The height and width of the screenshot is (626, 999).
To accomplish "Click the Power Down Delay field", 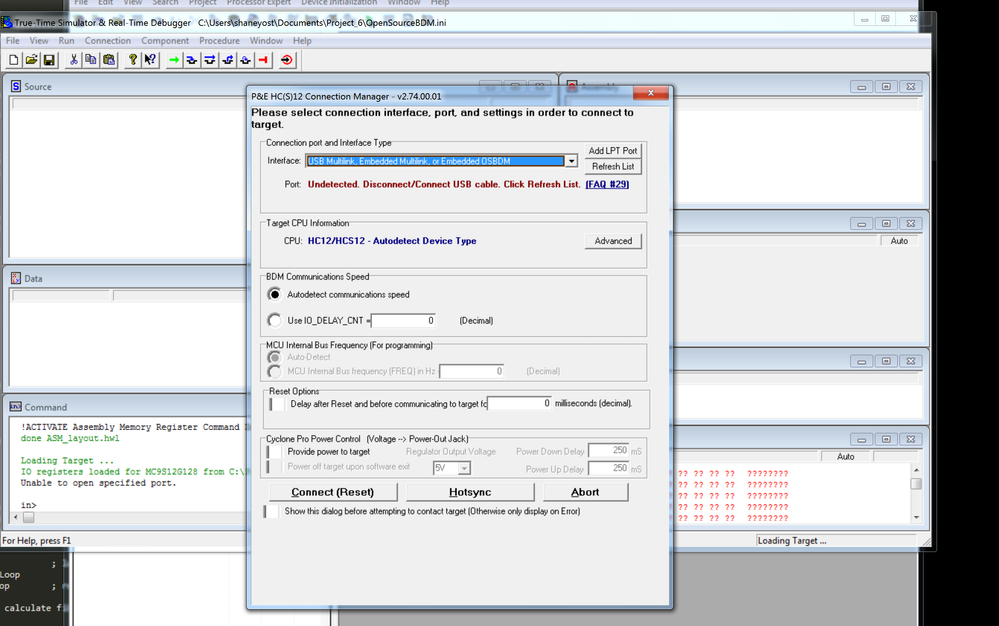I will coord(608,450).
